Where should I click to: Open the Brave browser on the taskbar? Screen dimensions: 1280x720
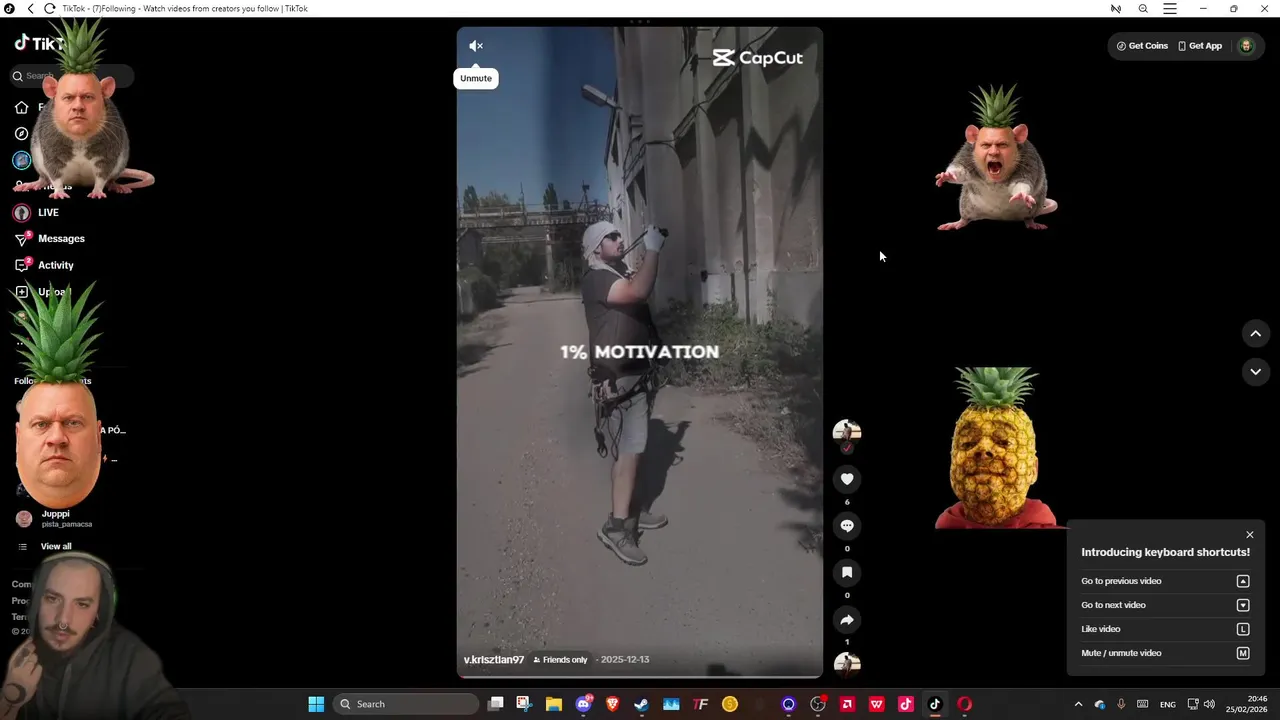point(612,704)
